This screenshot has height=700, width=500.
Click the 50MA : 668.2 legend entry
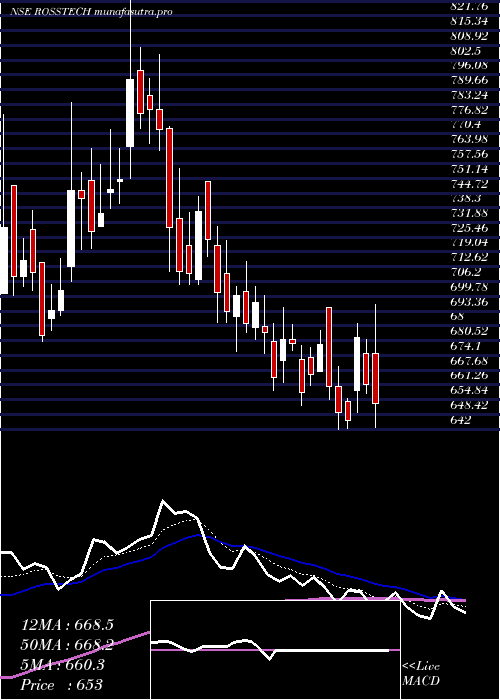coord(67,645)
